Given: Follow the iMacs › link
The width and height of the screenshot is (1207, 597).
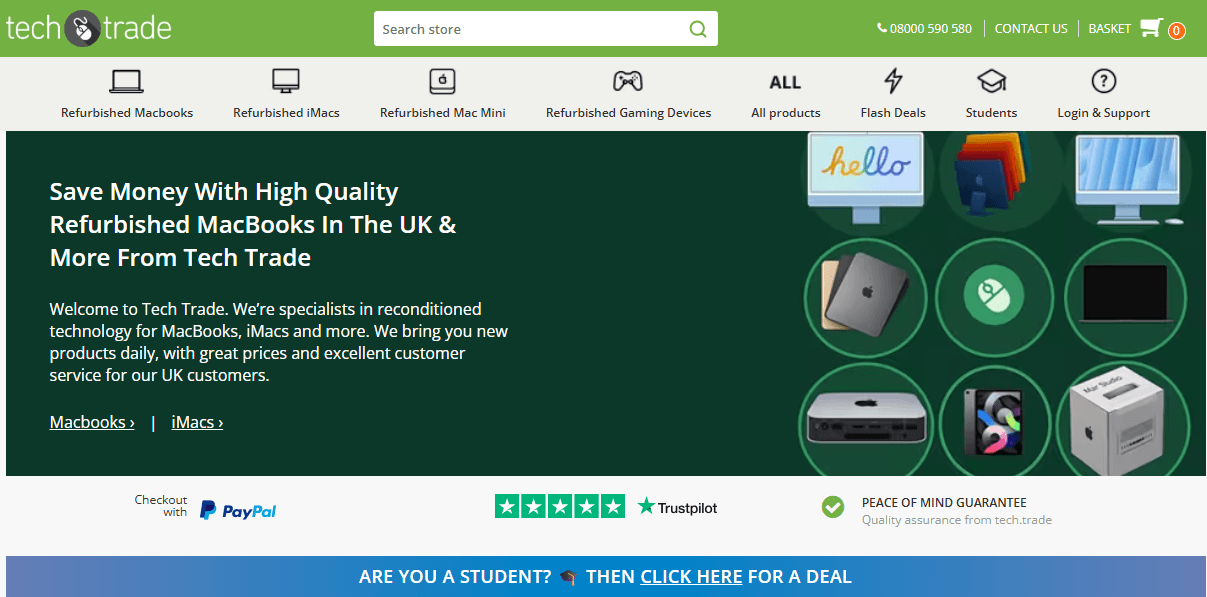Looking at the screenshot, I should (197, 422).
